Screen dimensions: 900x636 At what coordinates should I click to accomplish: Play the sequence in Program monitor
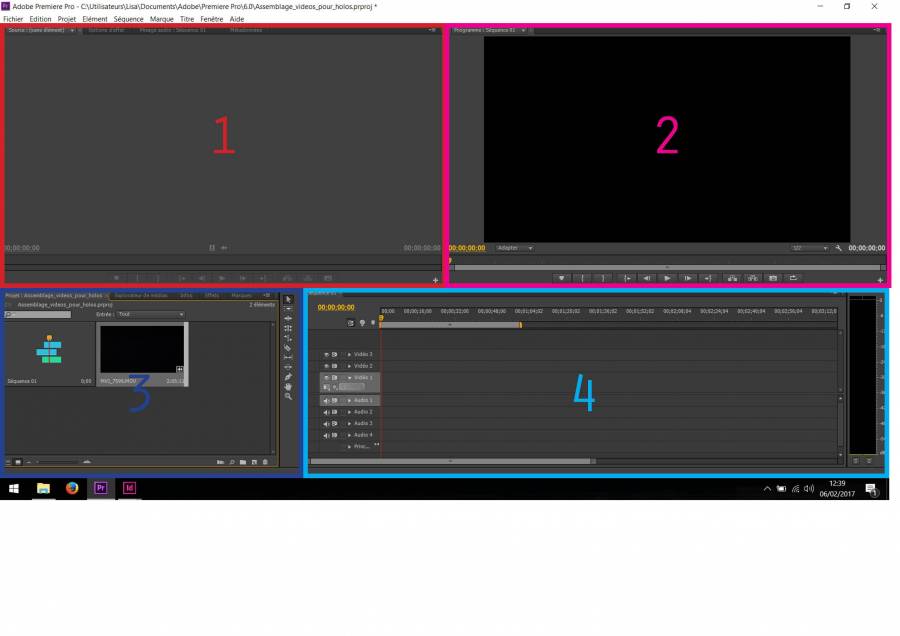tap(667, 278)
